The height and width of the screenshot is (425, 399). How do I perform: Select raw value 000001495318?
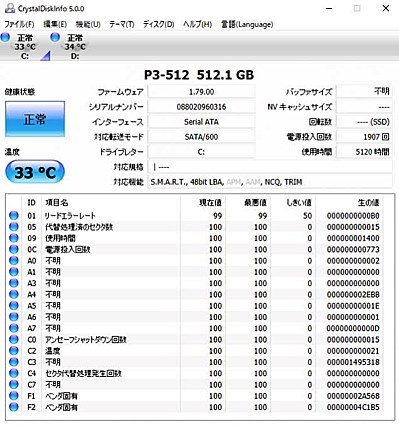353,362
